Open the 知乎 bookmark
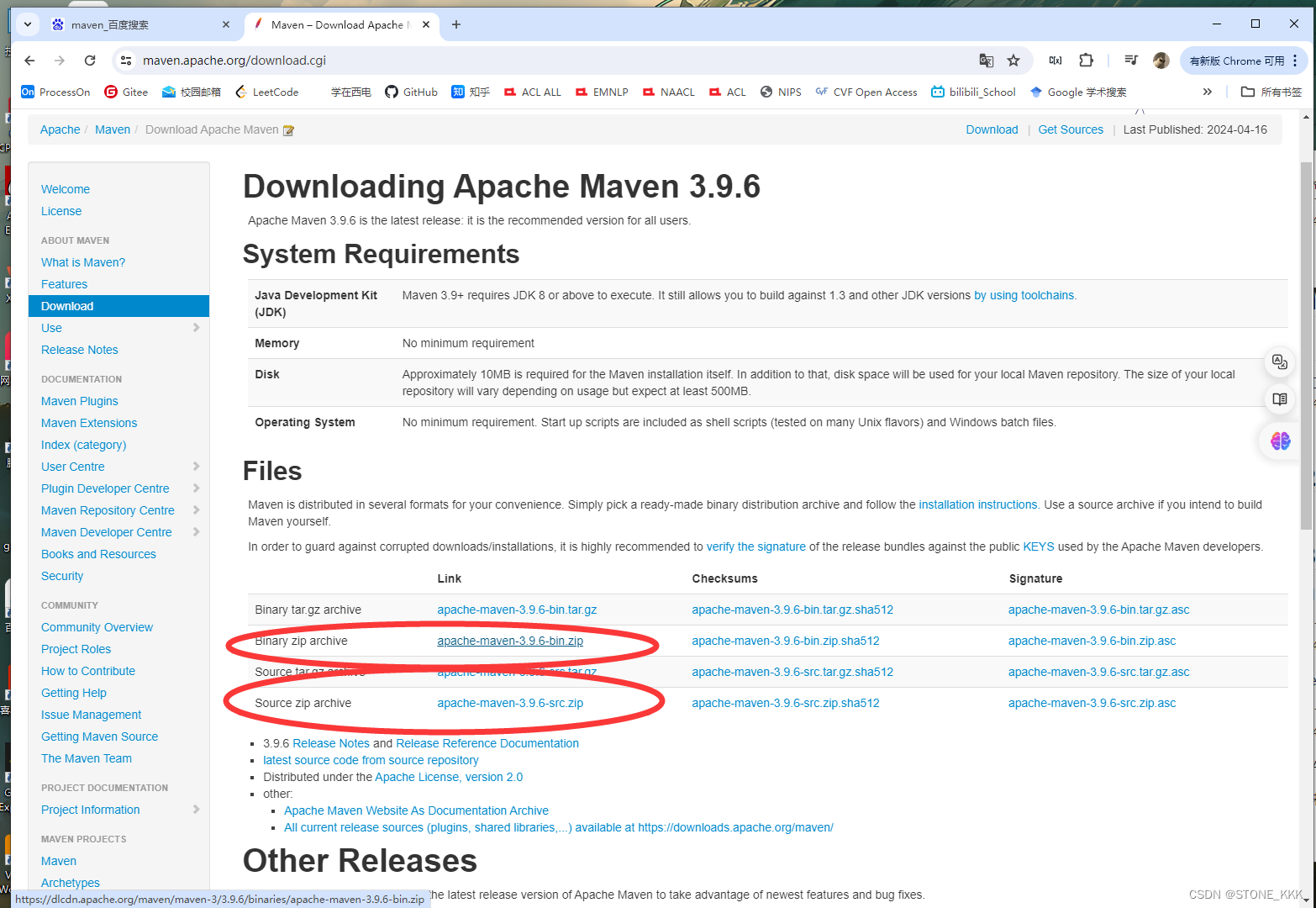Viewport: 1316px width, 908px height. pos(471,92)
